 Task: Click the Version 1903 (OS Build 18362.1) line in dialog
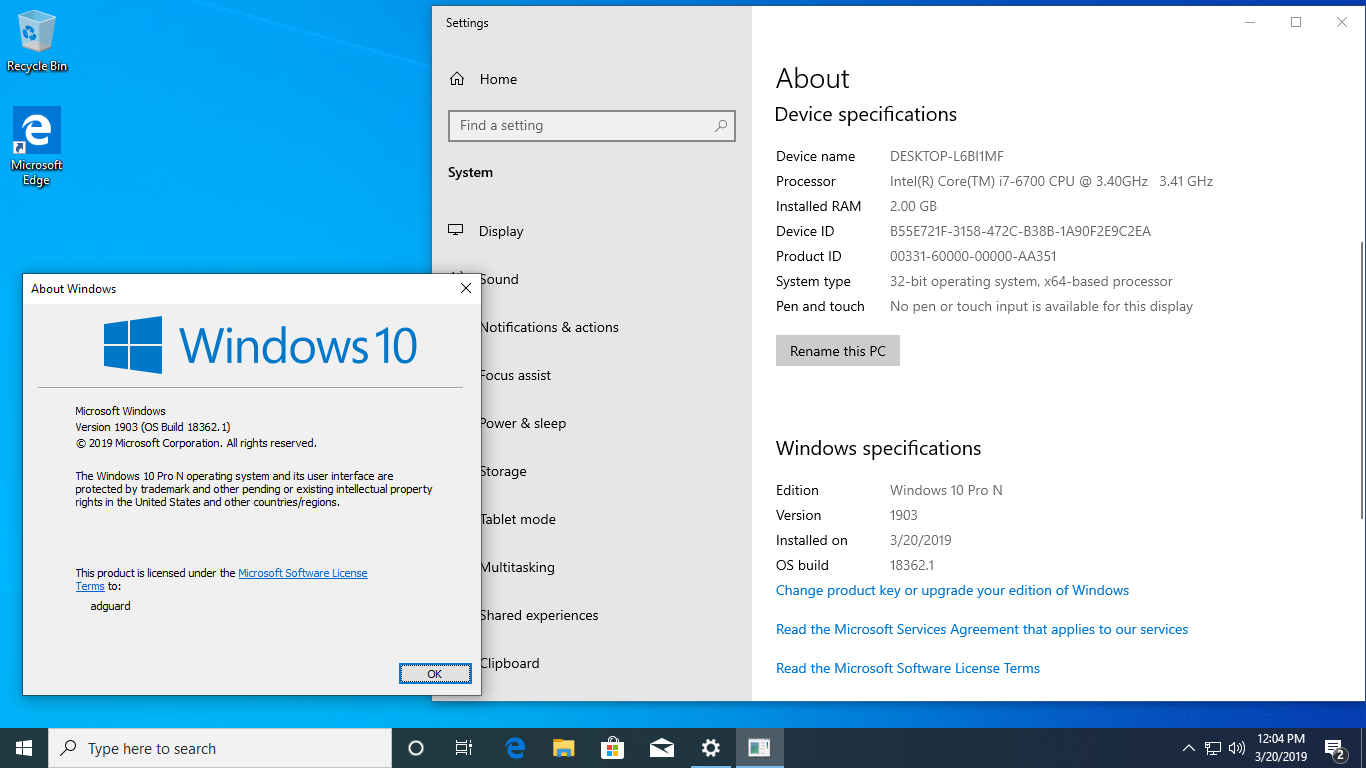tap(153, 427)
